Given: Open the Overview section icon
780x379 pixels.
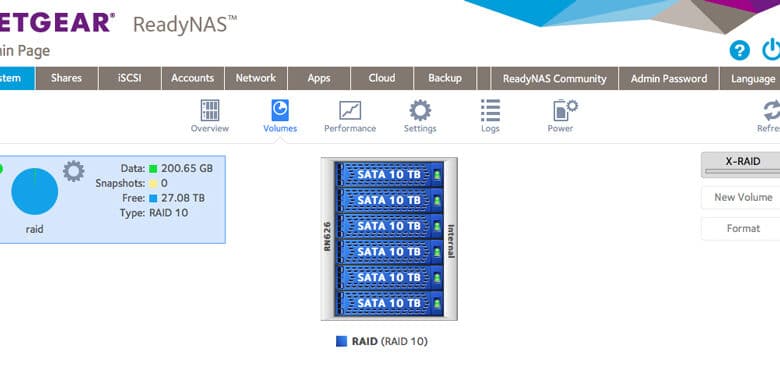Looking at the screenshot, I should click(x=209, y=110).
